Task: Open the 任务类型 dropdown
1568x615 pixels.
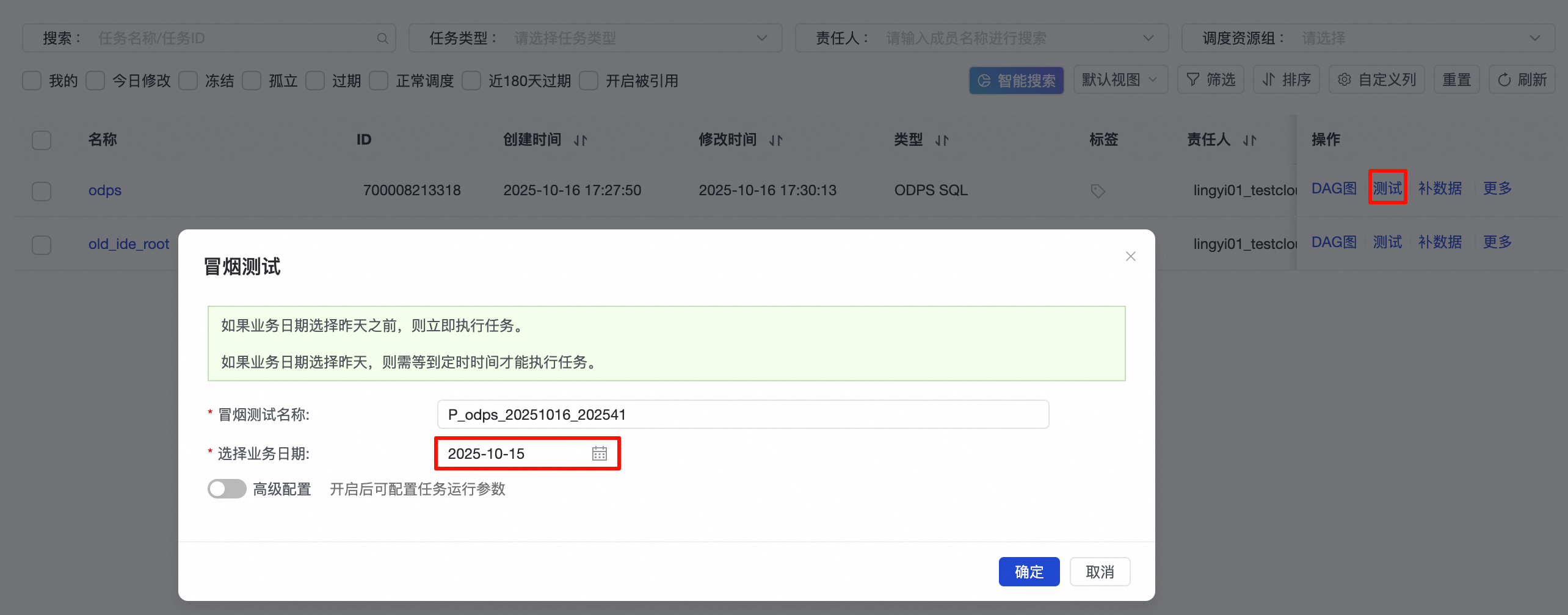Action: pyautogui.click(x=595, y=38)
